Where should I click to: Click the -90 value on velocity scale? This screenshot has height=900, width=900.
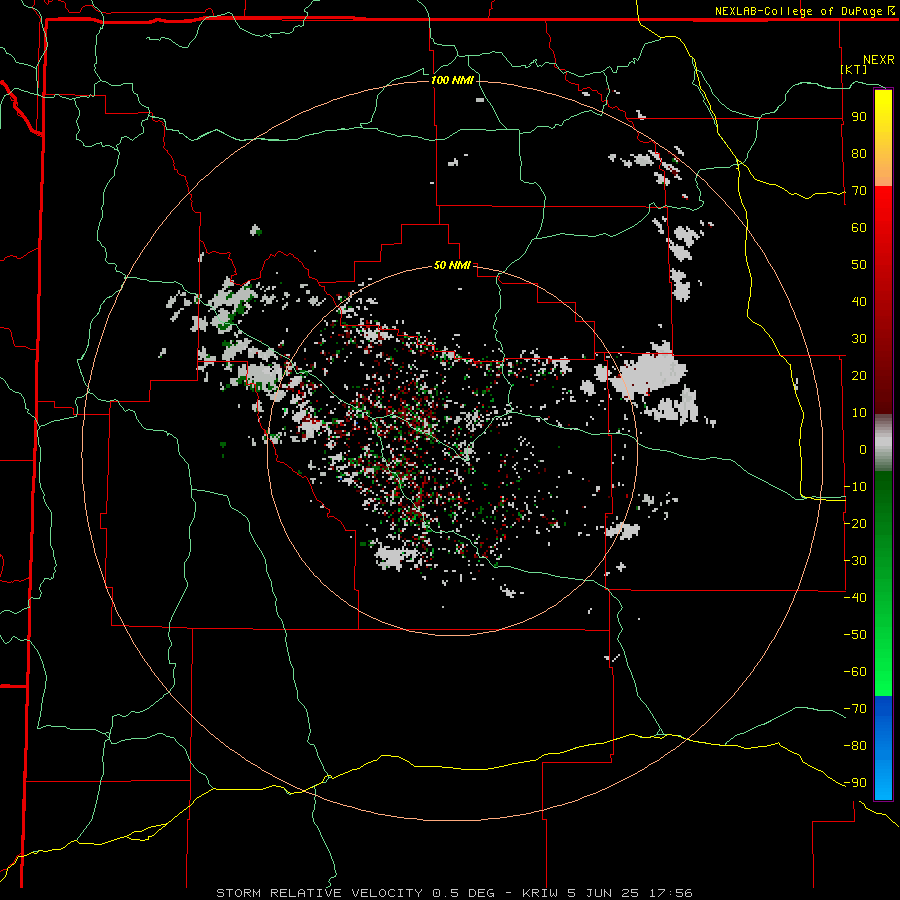click(855, 783)
